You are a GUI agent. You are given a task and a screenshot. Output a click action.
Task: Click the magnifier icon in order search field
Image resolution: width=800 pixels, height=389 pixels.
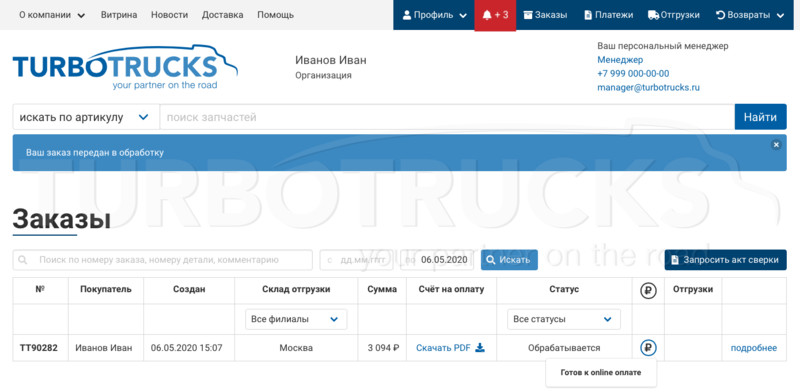22,260
